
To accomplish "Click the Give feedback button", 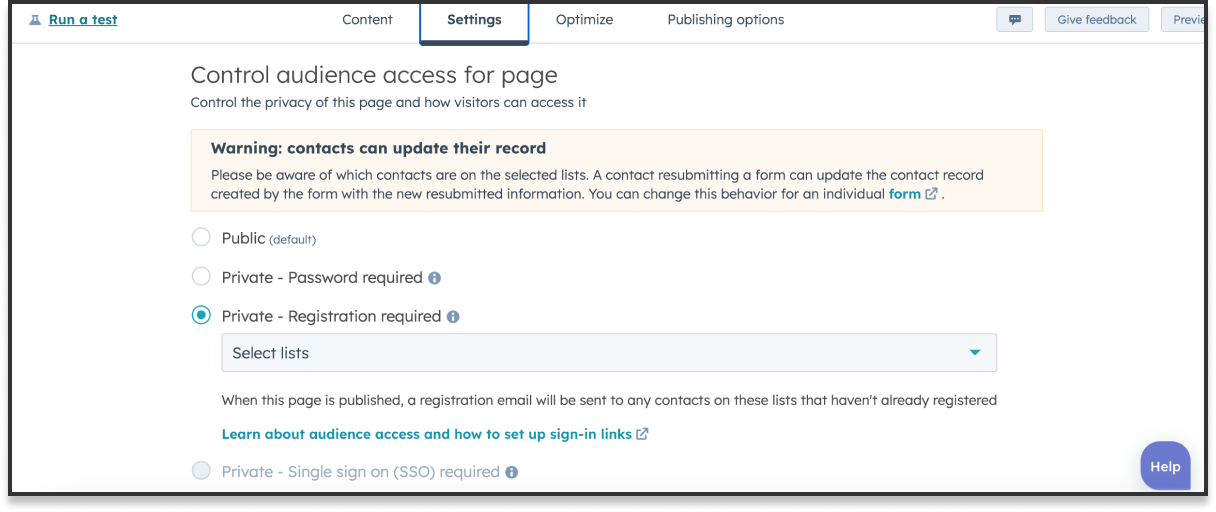I will [1097, 20].
